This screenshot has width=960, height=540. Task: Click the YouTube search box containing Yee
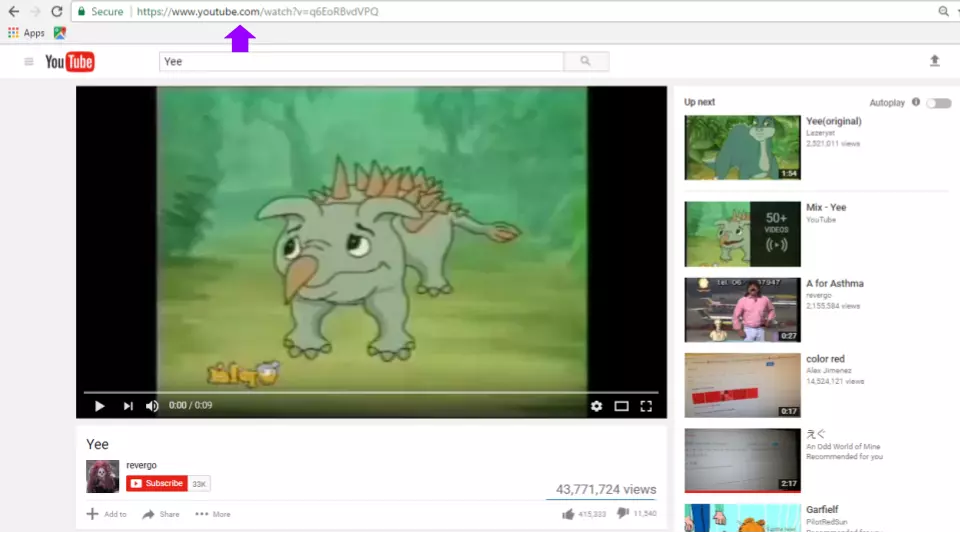point(361,61)
